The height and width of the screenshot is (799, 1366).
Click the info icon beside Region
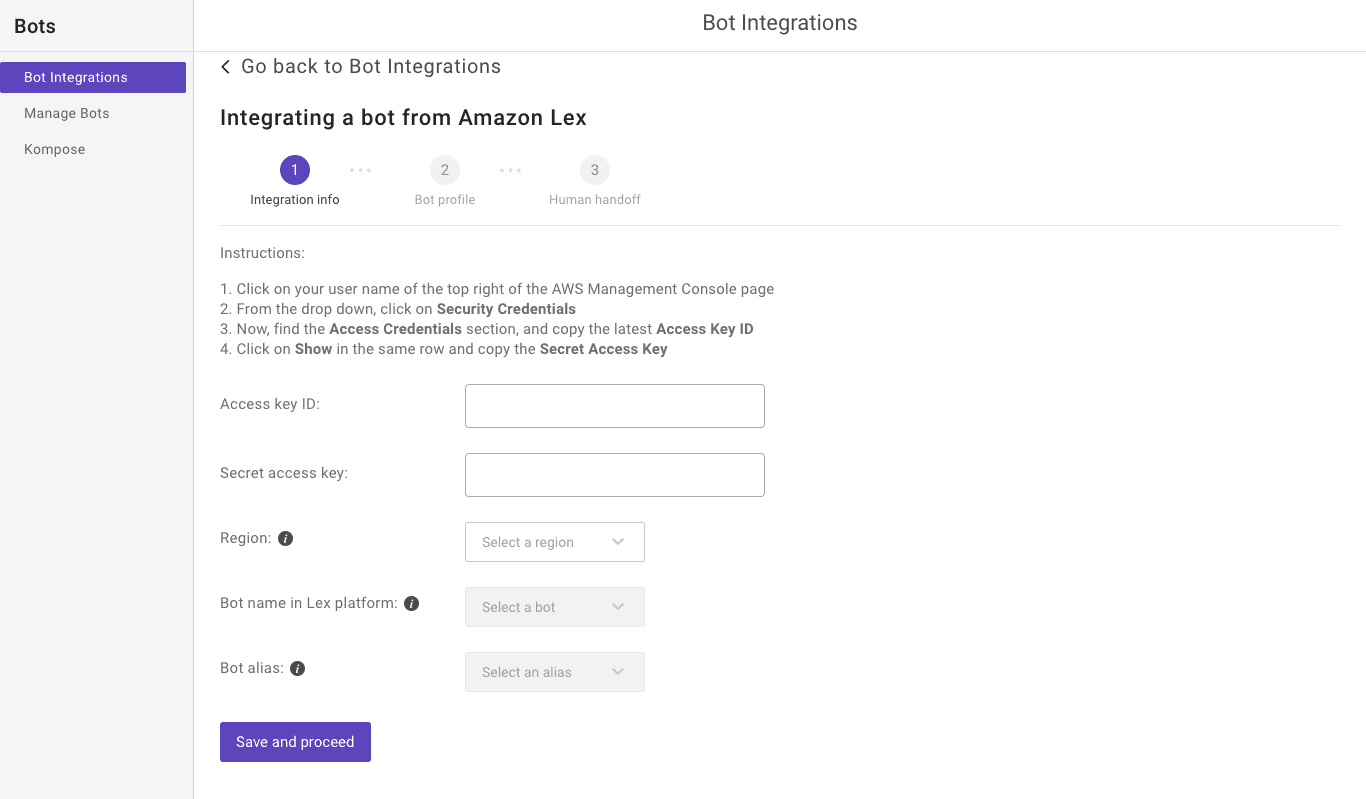coord(285,538)
